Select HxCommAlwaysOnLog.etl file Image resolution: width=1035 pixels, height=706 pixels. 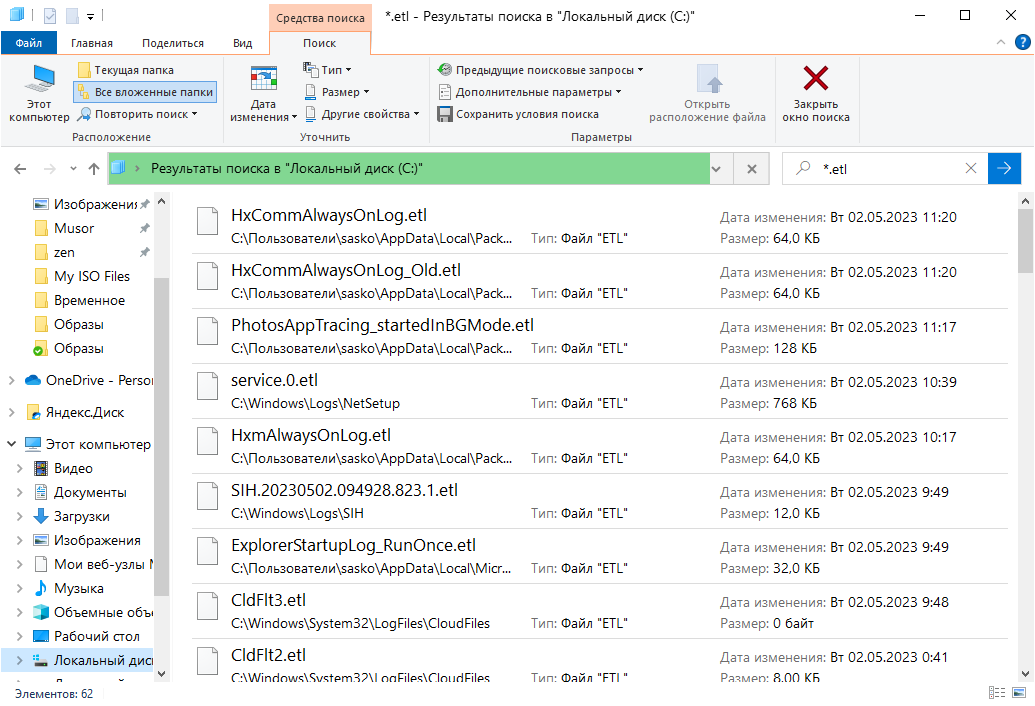coord(599,226)
